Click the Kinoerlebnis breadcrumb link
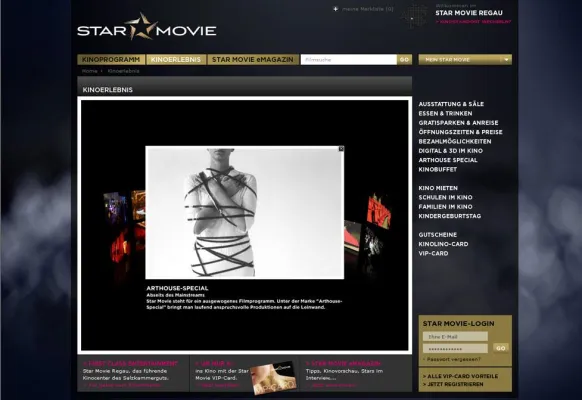Image resolution: width=582 pixels, height=400 pixels. (124, 71)
